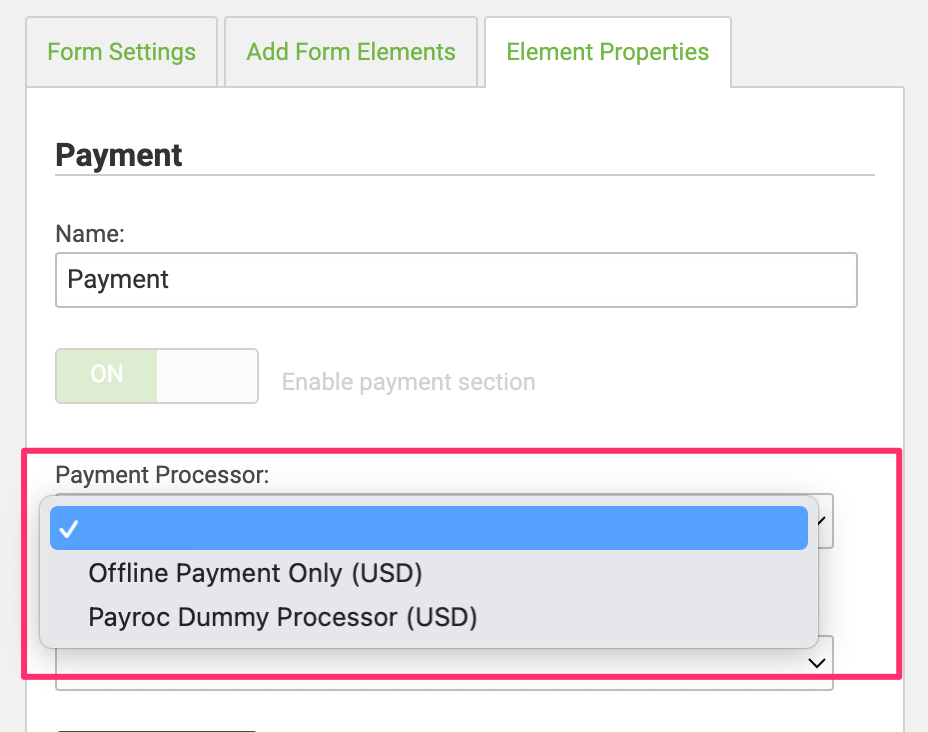The width and height of the screenshot is (928, 732).
Task: Click the 'Payment' text inside the Name field
Action: pyautogui.click(x=118, y=279)
